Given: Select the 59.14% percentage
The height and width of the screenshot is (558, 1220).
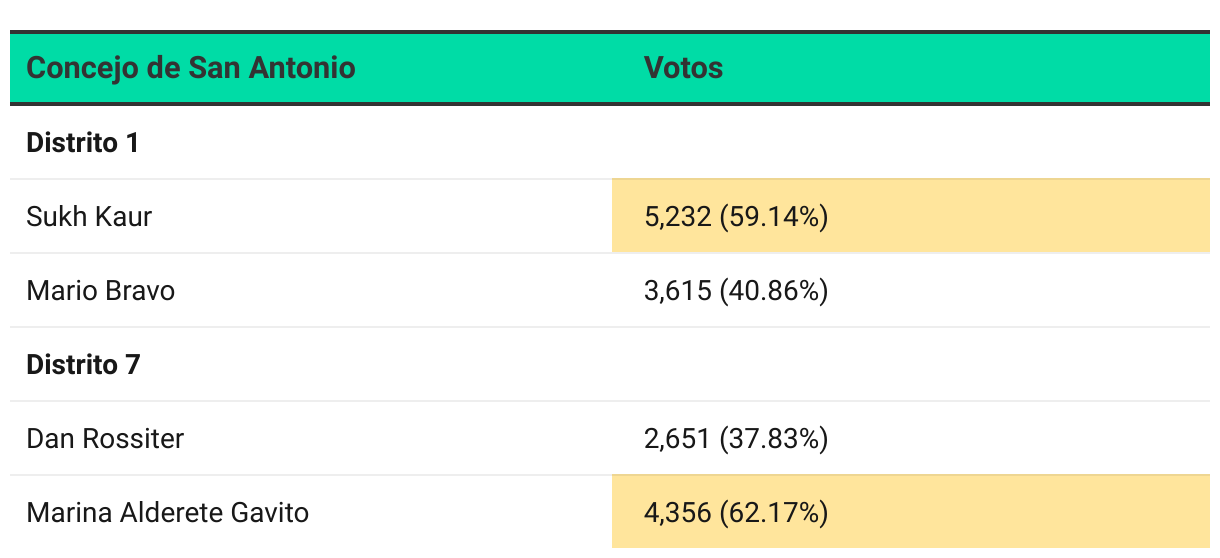Looking at the screenshot, I should [774, 216].
